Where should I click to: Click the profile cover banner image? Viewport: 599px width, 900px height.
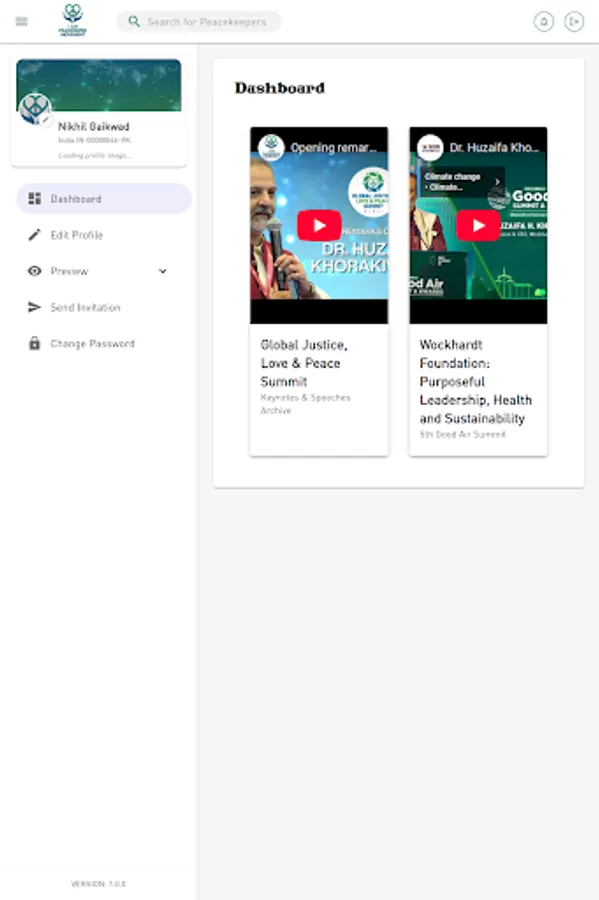(99, 85)
